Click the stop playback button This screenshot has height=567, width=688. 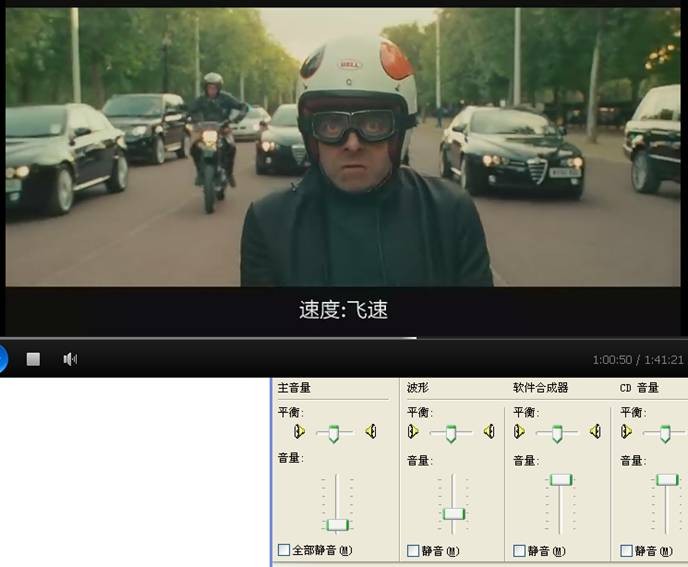tap(33, 359)
